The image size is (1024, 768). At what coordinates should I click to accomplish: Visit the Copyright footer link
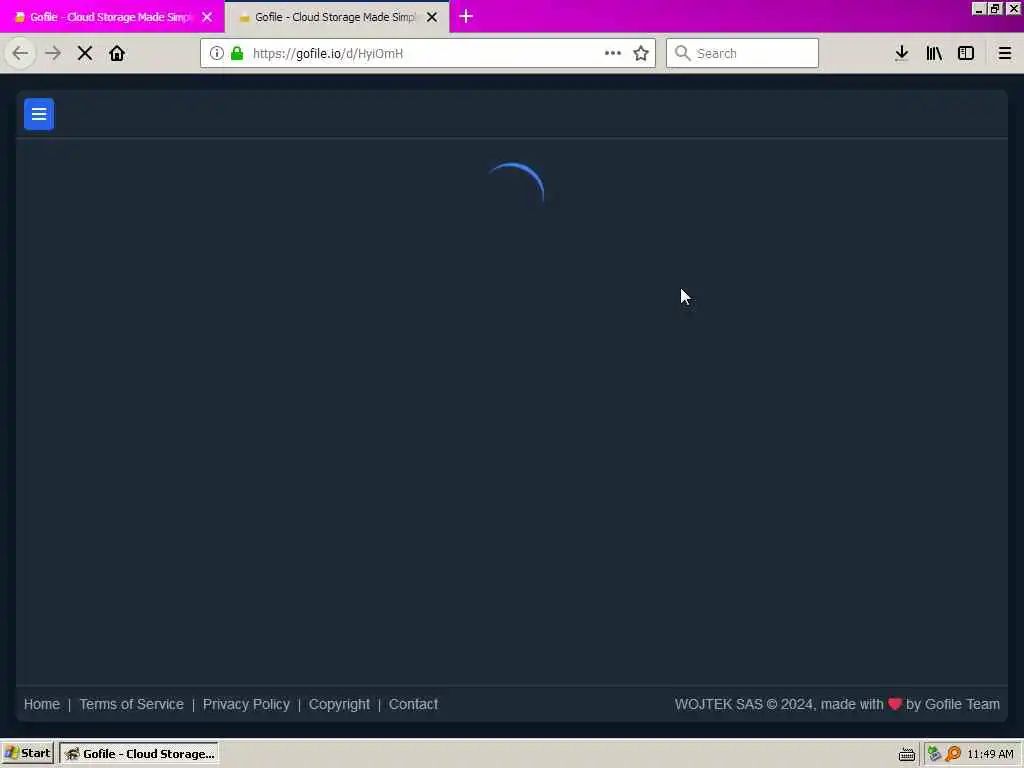[339, 704]
